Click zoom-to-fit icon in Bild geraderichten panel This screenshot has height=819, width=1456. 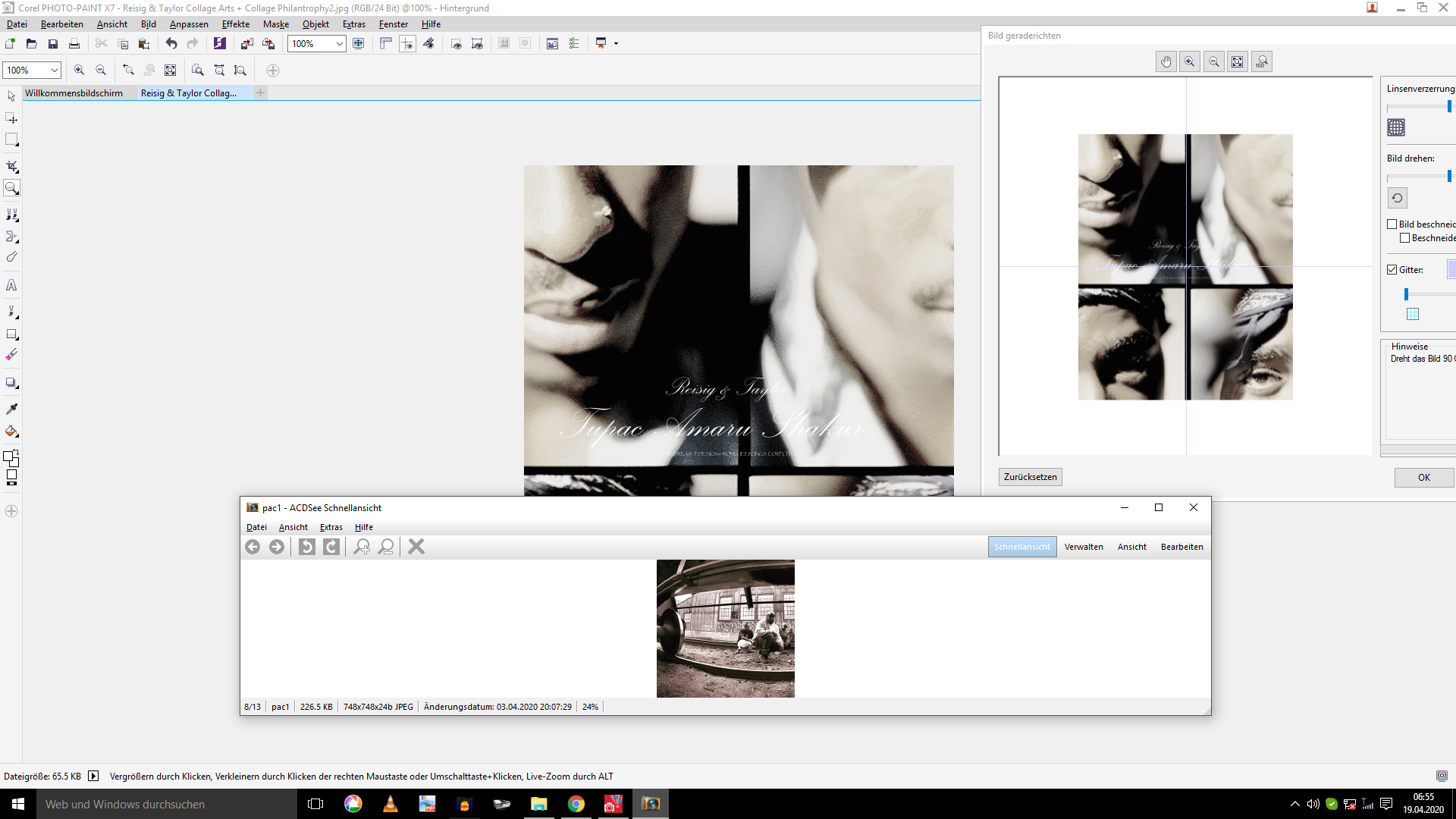tap(1238, 62)
